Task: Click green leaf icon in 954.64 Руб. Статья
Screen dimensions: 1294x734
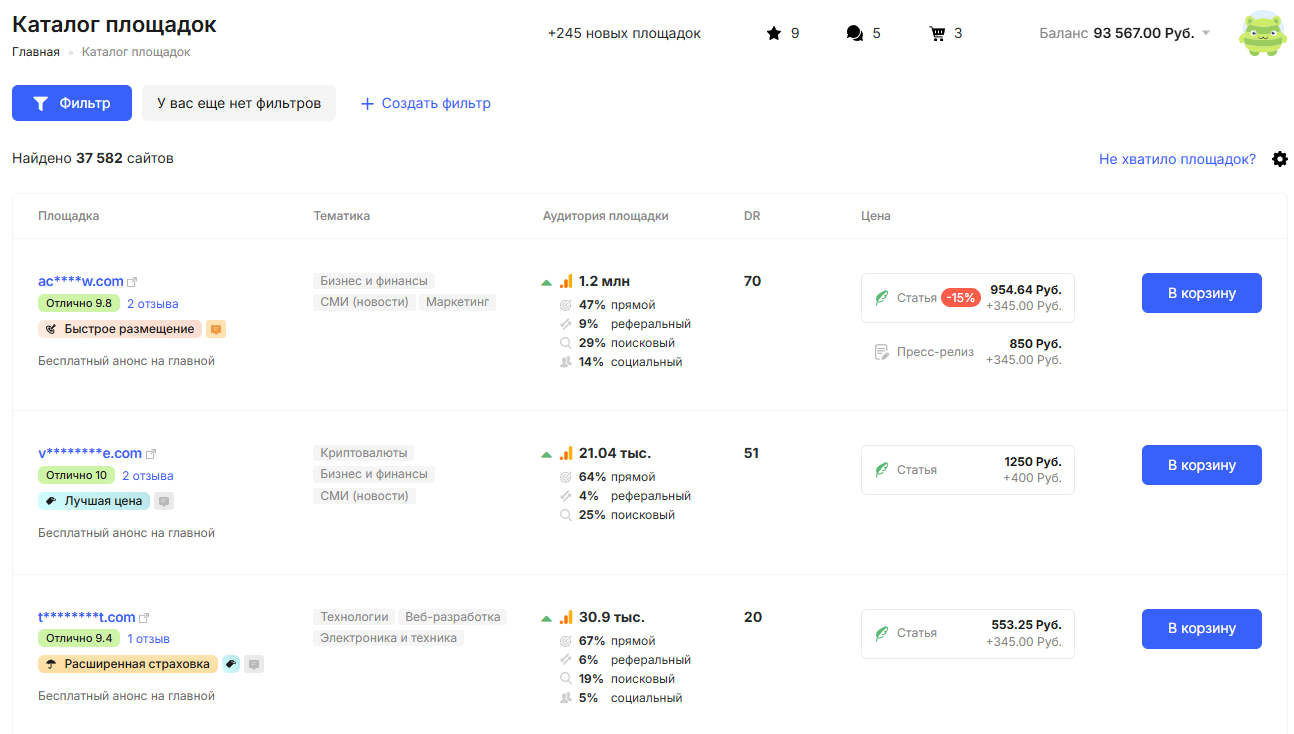Action: click(x=882, y=298)
